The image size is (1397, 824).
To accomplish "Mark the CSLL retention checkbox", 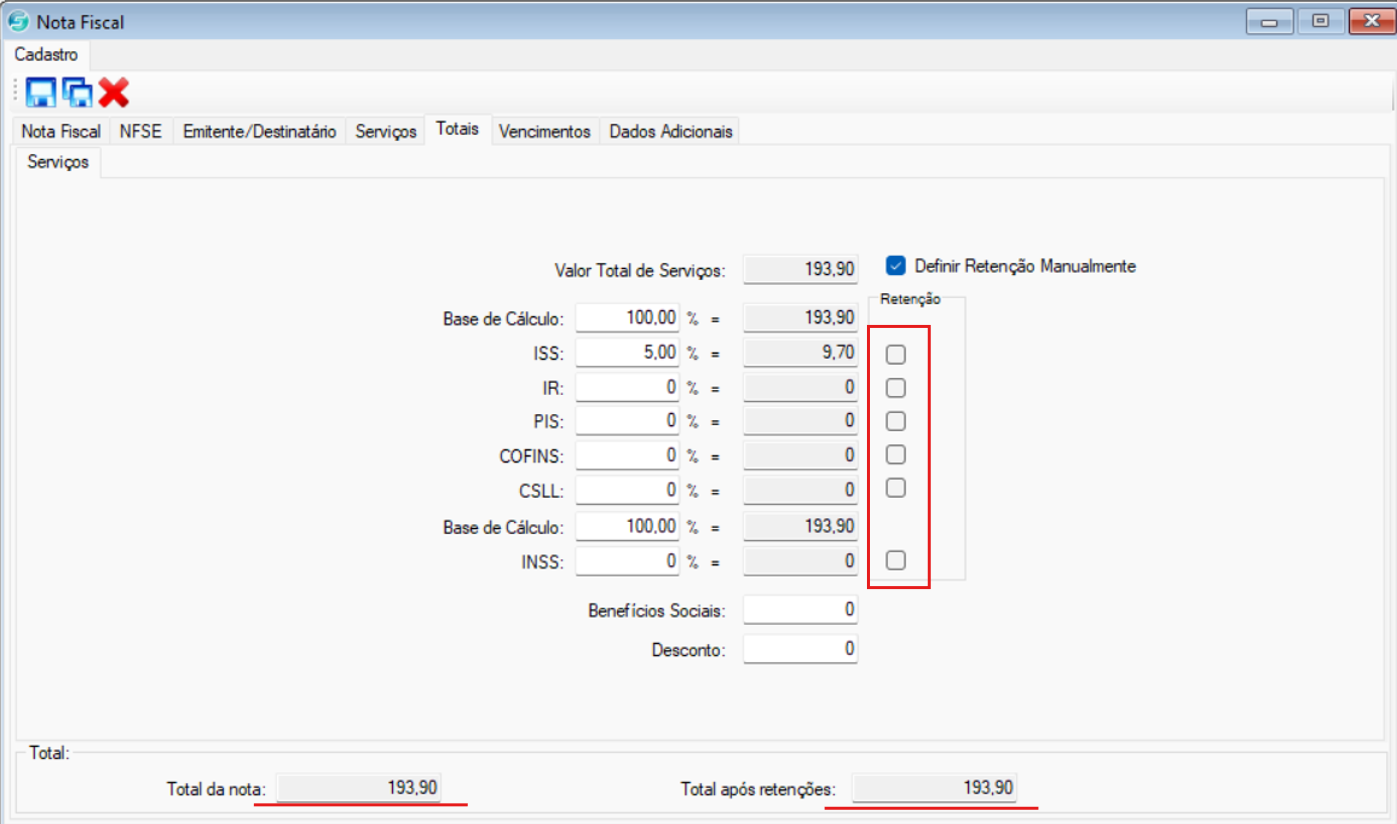I will pos(896,488).
